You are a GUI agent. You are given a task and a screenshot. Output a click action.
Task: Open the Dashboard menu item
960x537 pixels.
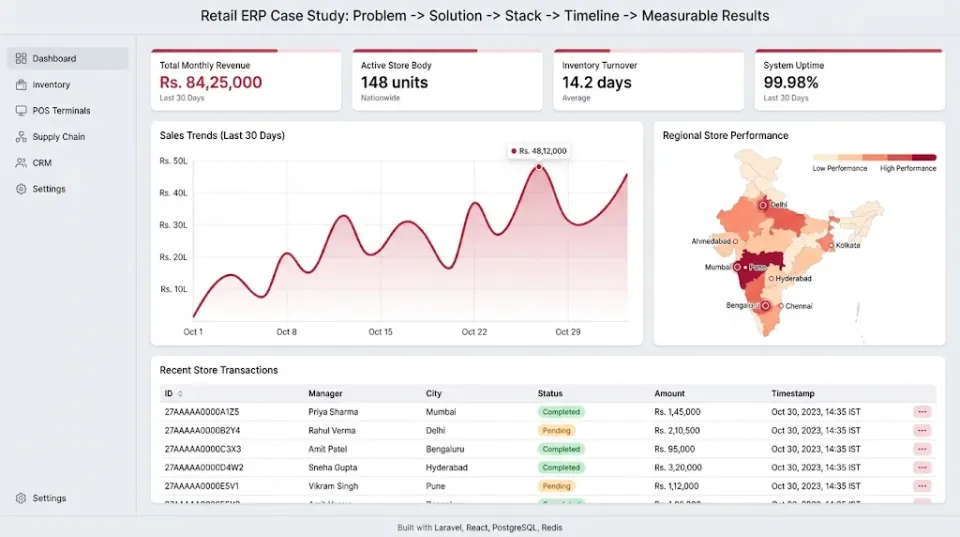68,58
